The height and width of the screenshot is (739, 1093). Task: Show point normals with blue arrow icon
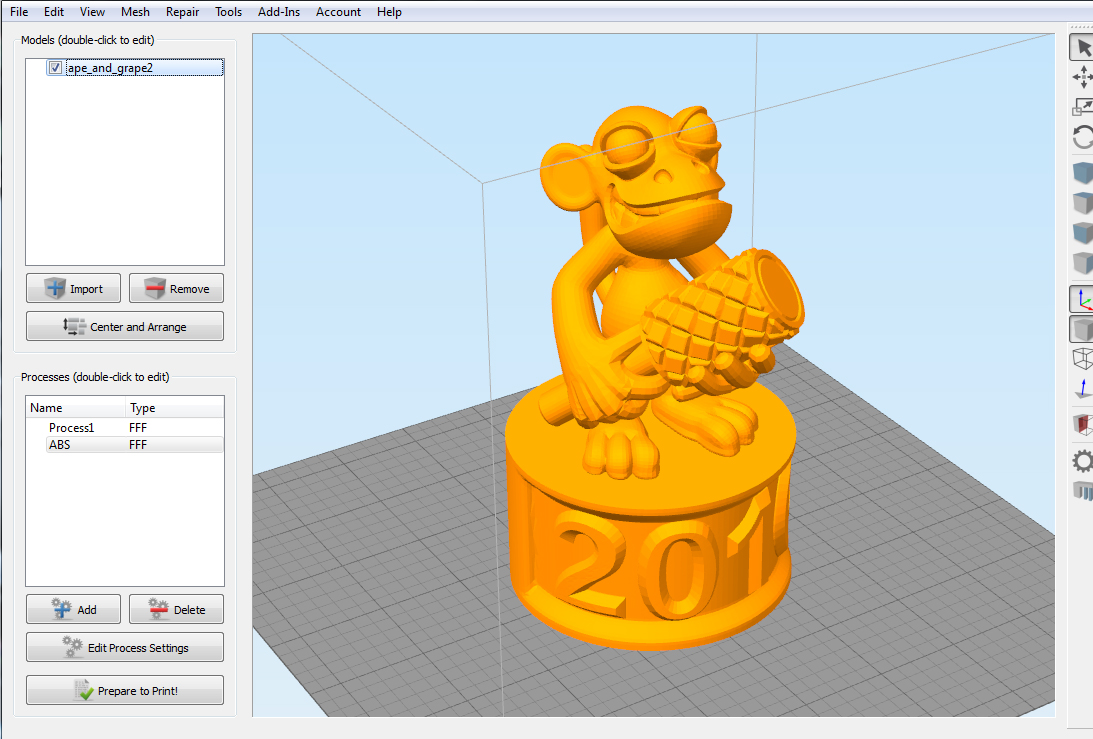(1083, 388)
